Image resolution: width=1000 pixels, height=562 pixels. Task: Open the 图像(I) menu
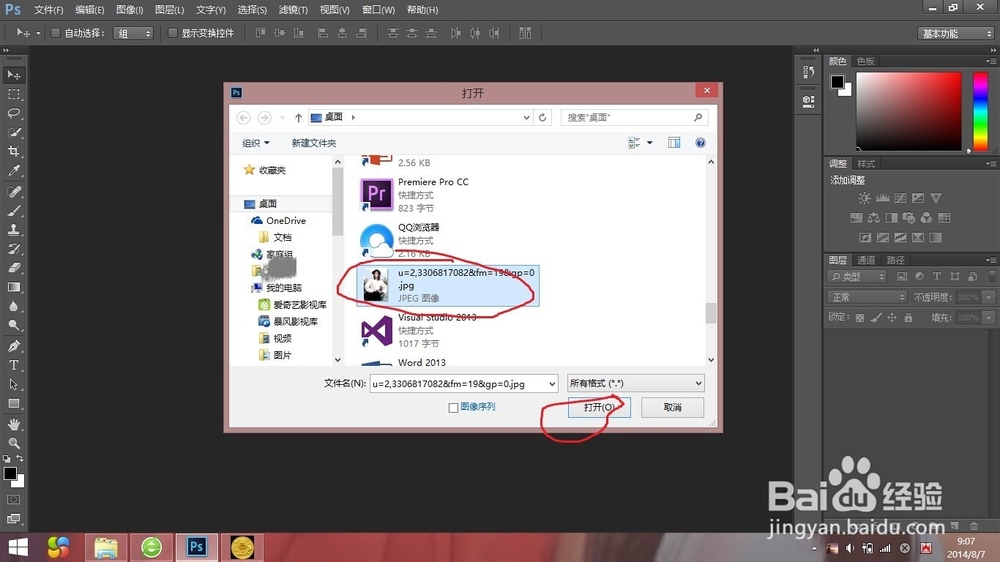129,10
